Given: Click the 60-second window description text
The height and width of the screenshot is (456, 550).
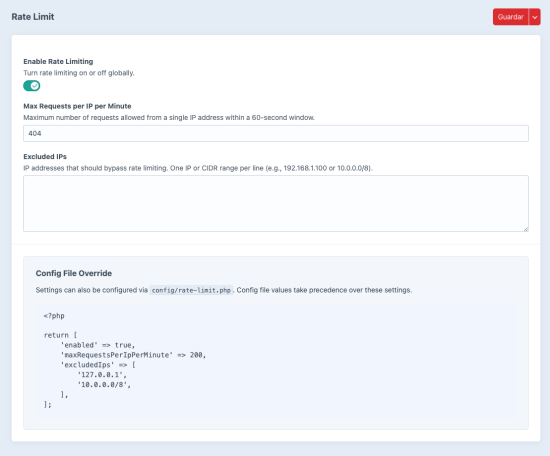Looking at the screenshot, I should coord(169,118).
